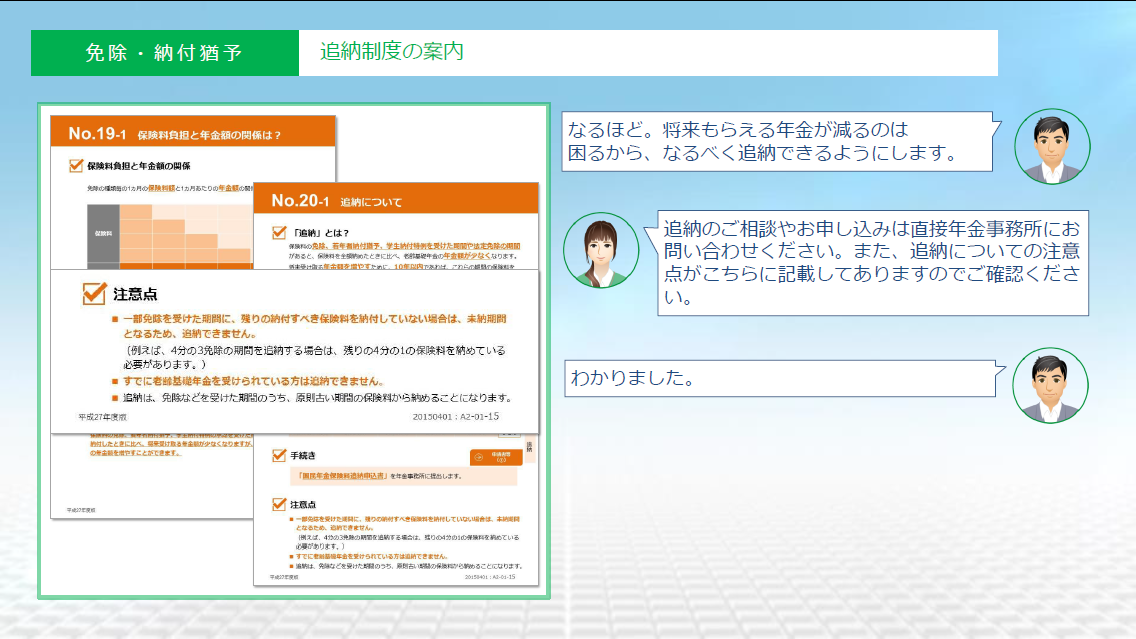Select the advisor's 追納のご相談 speech bubble

[x=872, y=263]
